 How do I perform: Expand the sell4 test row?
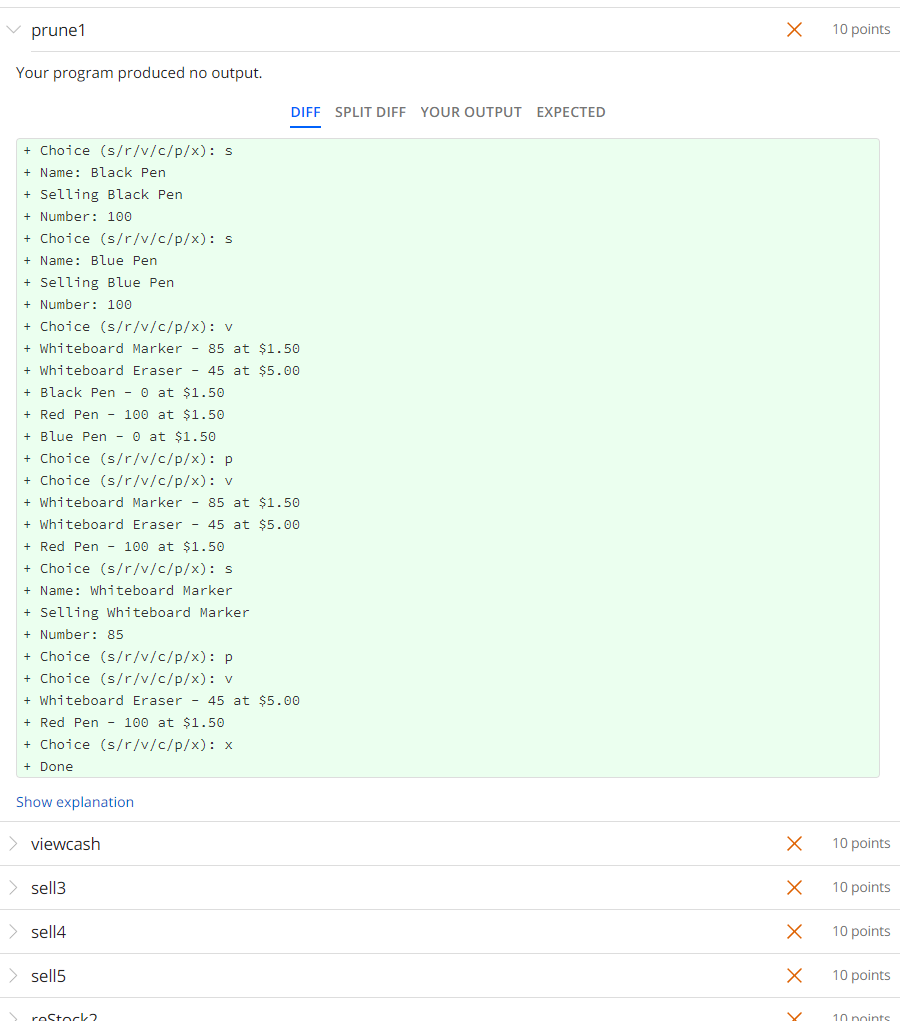(14, 932)
